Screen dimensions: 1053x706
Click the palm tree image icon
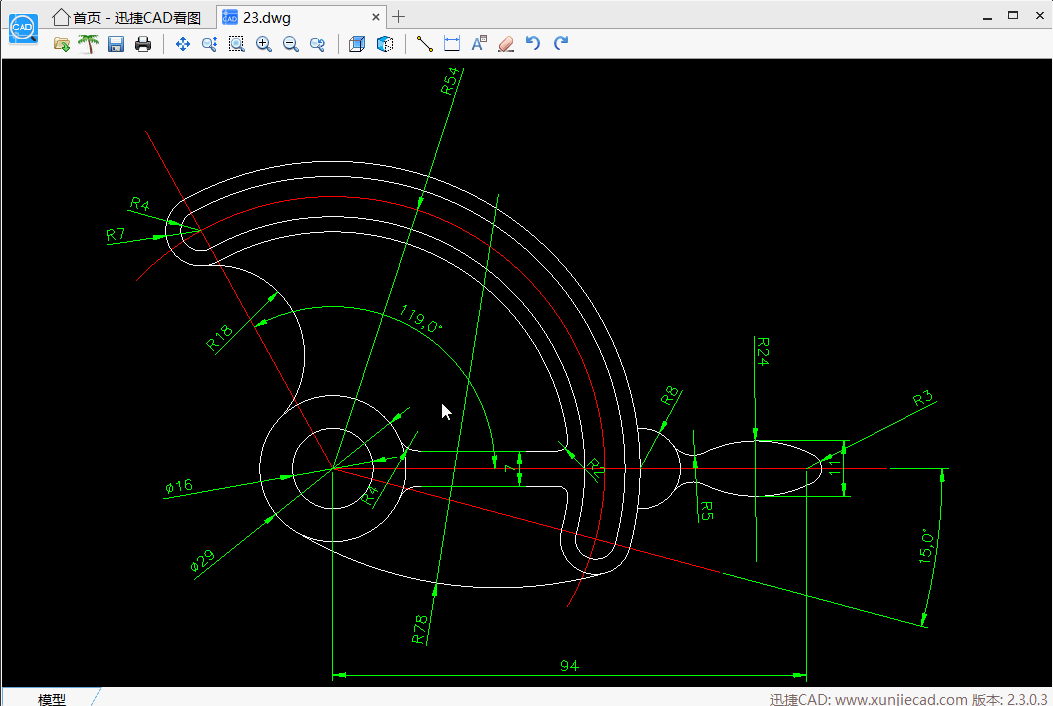click(89, 44)
